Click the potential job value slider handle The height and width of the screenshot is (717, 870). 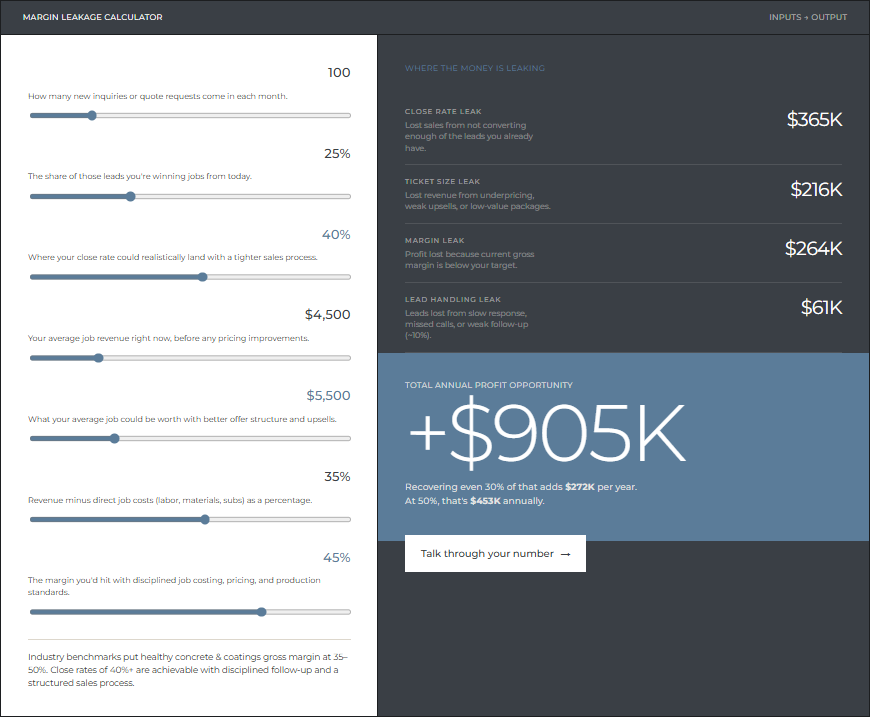click(114, 438)
